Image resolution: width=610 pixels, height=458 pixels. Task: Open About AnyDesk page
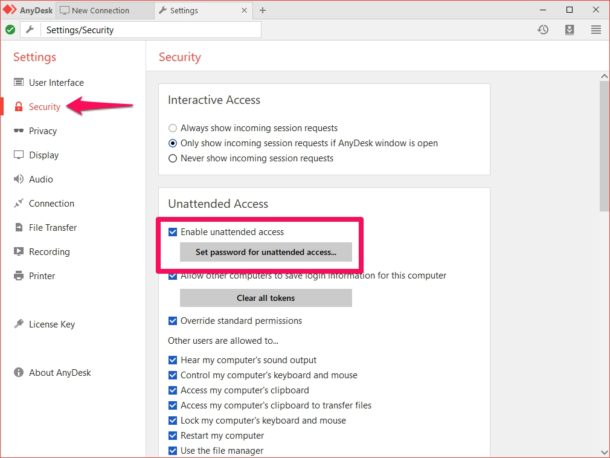coord(60,372)
